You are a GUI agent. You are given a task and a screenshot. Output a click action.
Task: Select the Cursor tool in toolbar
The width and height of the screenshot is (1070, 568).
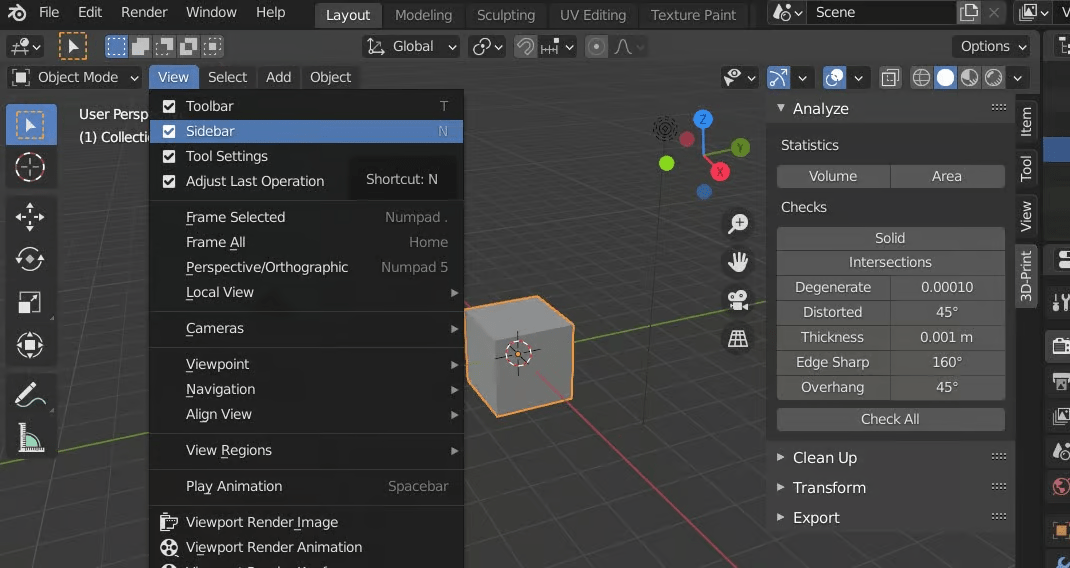pyautogui.click(x=30, y=167)
